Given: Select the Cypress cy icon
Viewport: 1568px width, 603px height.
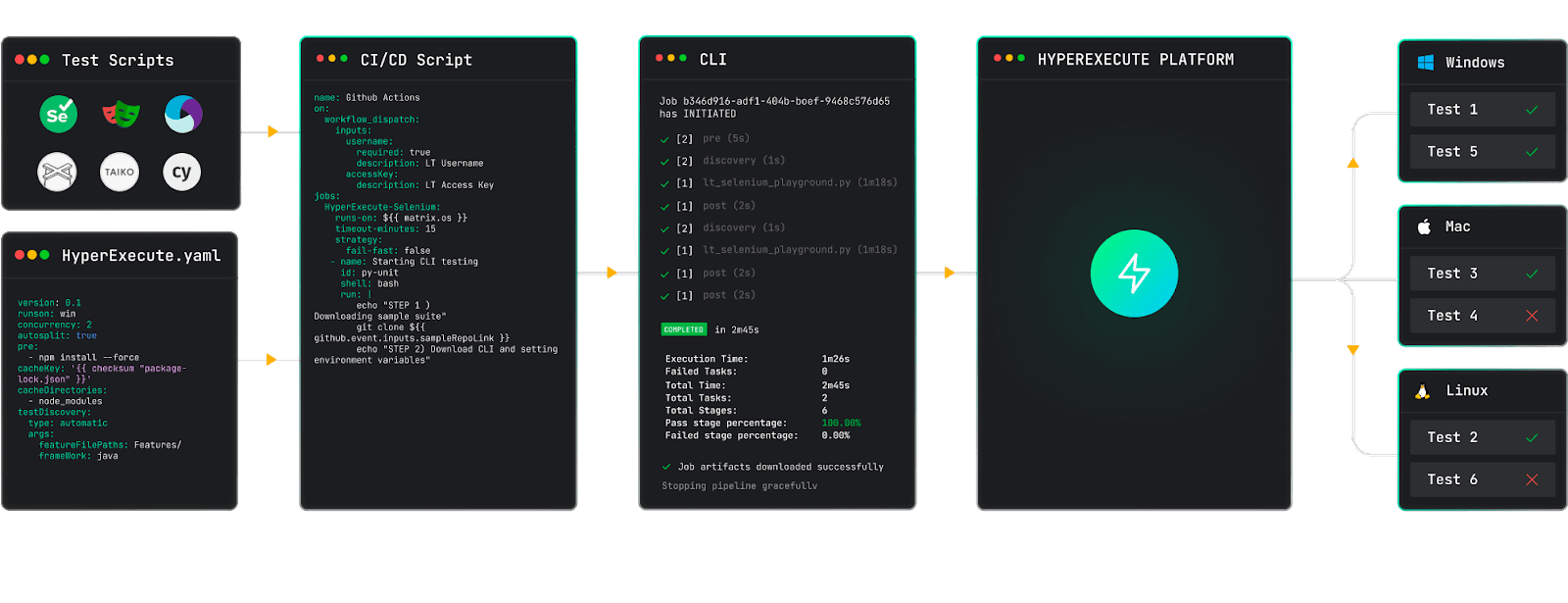Looking at the screenshot, I should 181,173.
